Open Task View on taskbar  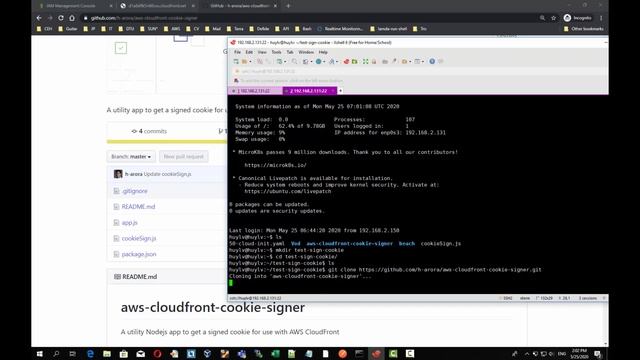tap(73, 354)
